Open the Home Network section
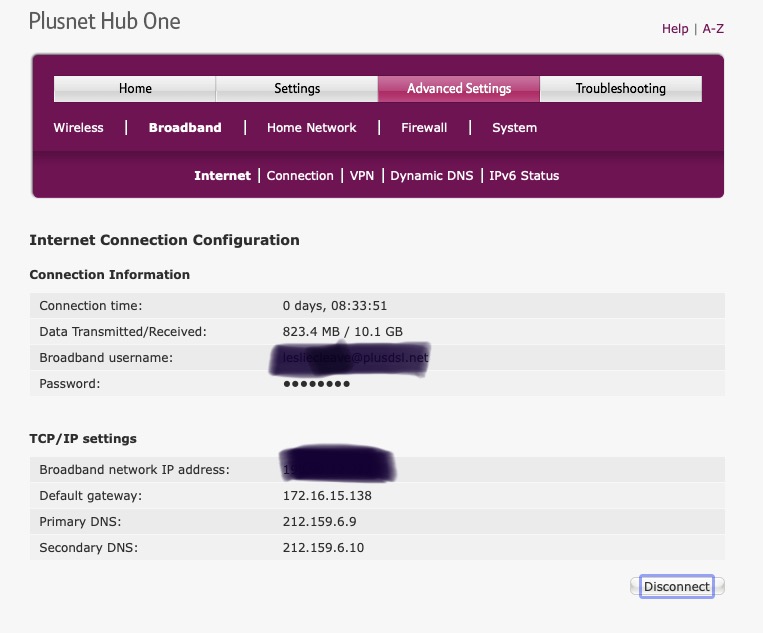The image size is (763, 633). [311, 128]
